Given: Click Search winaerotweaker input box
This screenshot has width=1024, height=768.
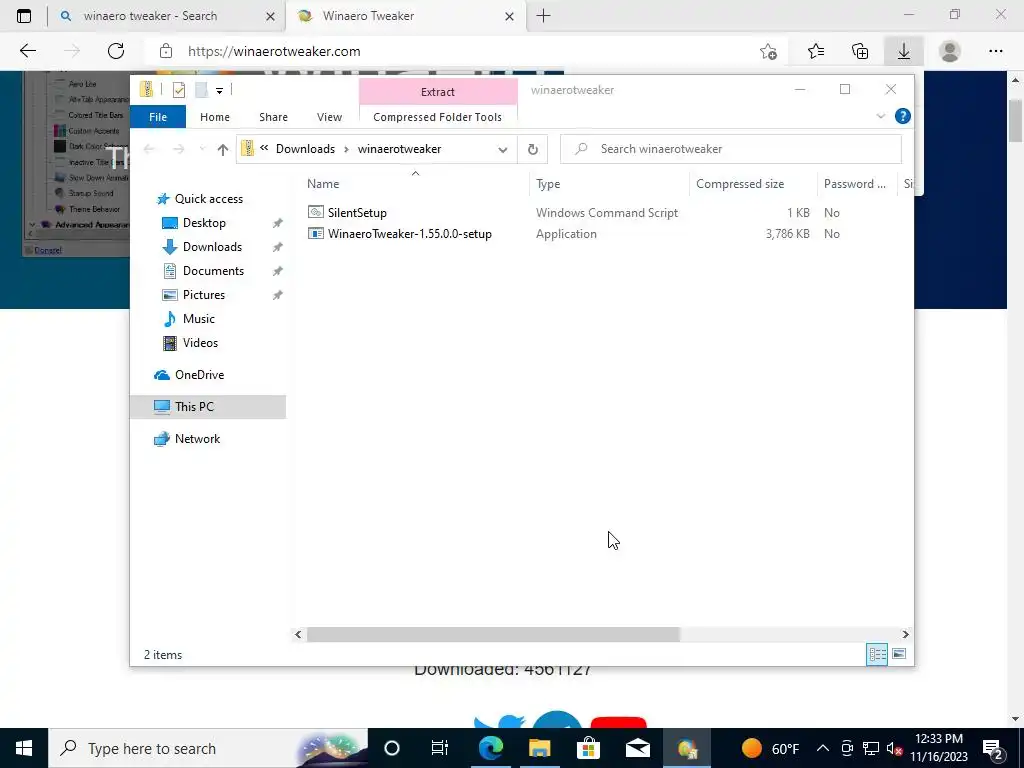Looking at the screenshot, I should point(731,149).
